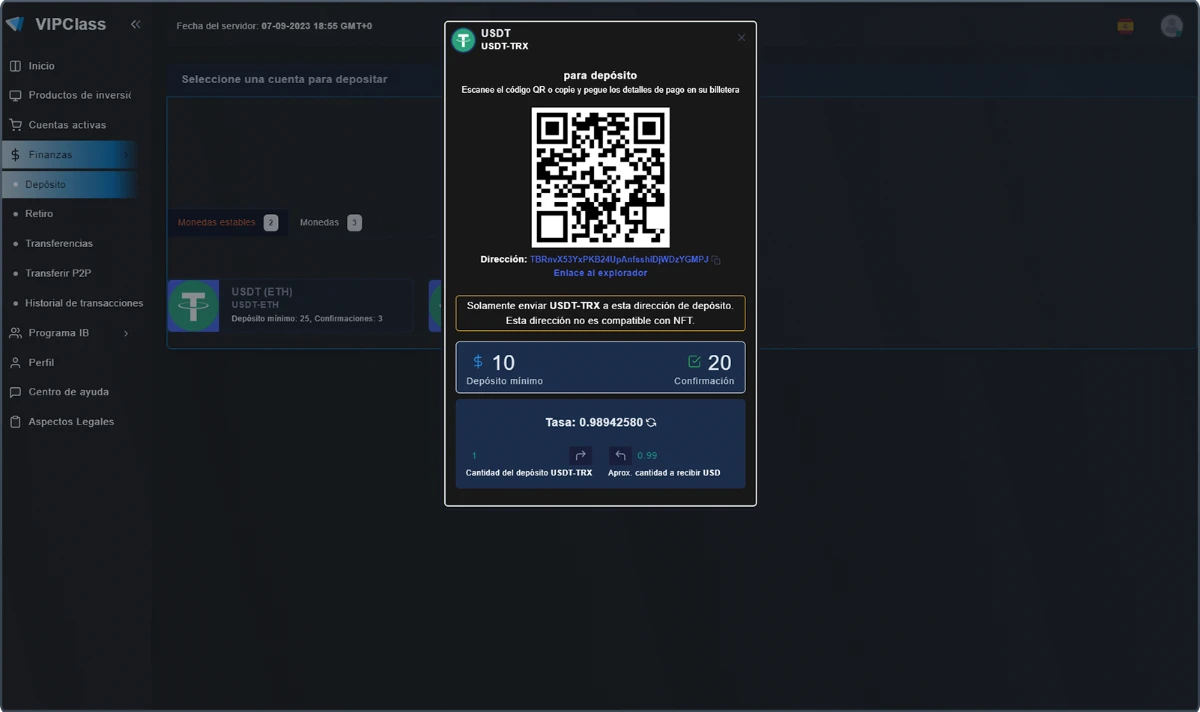
Task: Expand the Programa IB submenu chevron
Action: (126, 333)
